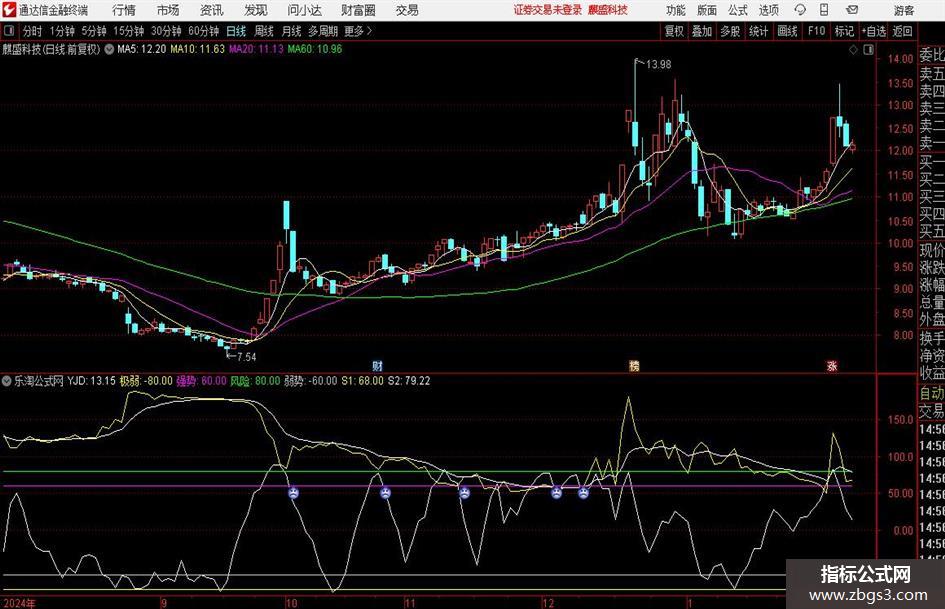Click the 叠加 overlay button
The height and width of the screenshot is (609, 945).
click(x=702, y=31)
